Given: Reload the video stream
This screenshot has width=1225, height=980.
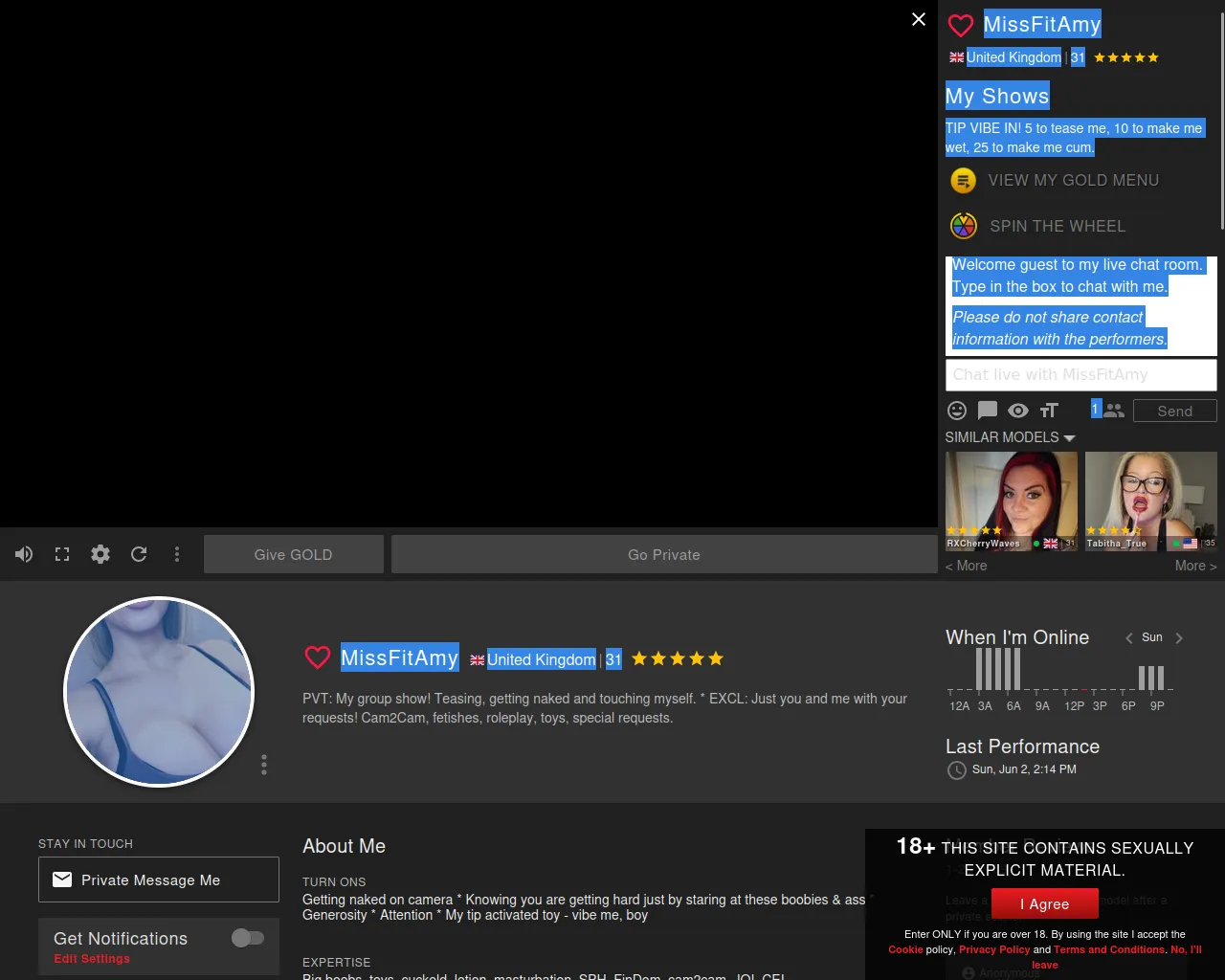Looking at the screenshot, I should 139,554.
